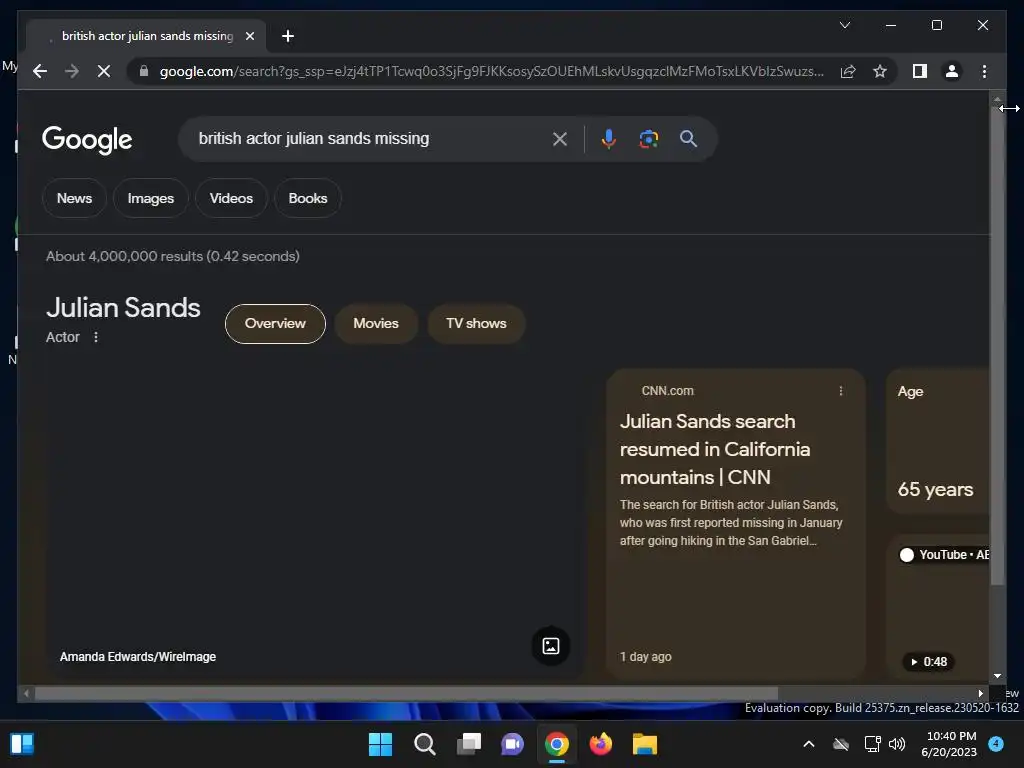Click the scroll-down arrow of vertical scrollbar
The height and width of the screenshot is (768, 1024).
point(997,676)
